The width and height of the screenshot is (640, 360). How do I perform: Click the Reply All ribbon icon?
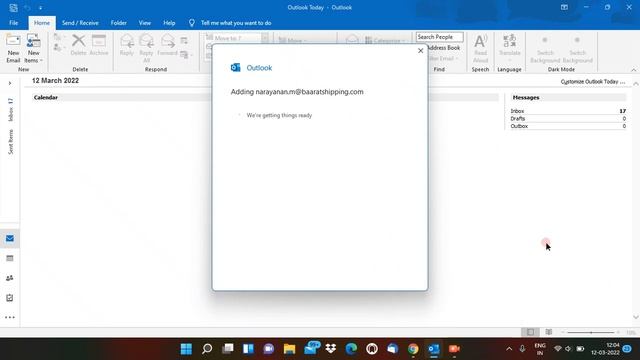[146, 48]
